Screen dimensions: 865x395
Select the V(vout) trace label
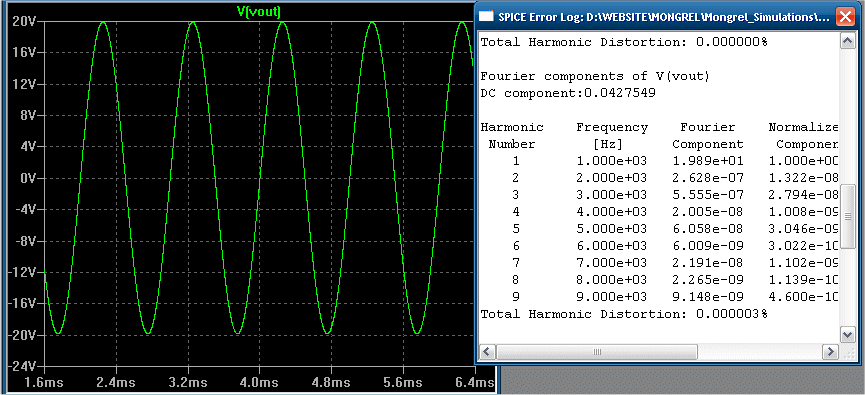click(259, 12)
